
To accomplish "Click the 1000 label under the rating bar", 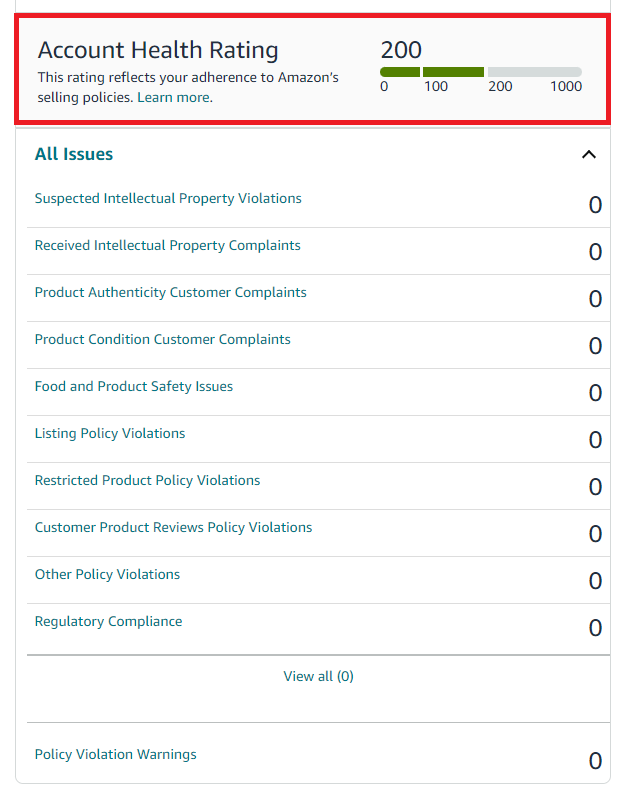I will (566, 87).
